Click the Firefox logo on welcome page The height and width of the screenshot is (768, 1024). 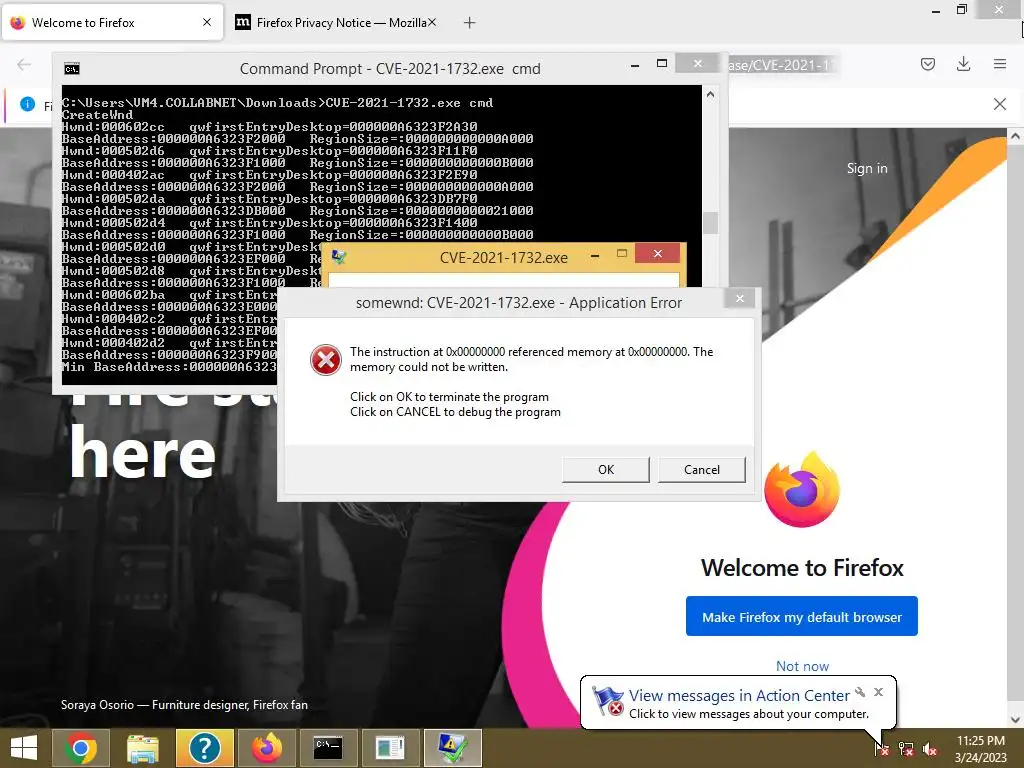[801, 489]
